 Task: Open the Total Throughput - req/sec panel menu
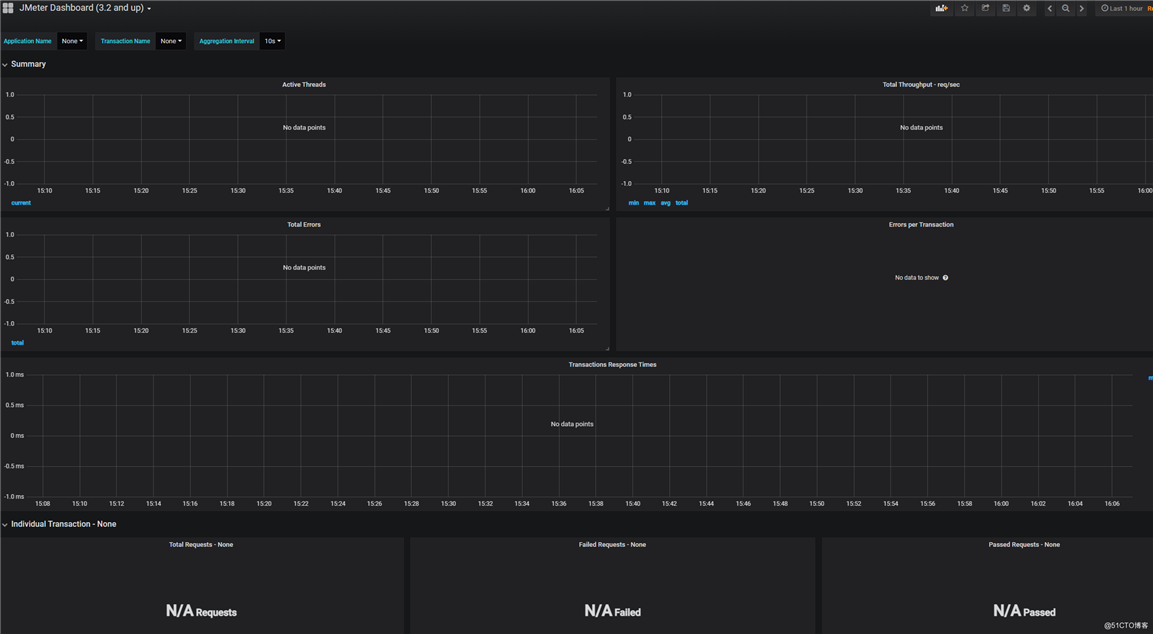pyautogui.click(x=921, y=85)
